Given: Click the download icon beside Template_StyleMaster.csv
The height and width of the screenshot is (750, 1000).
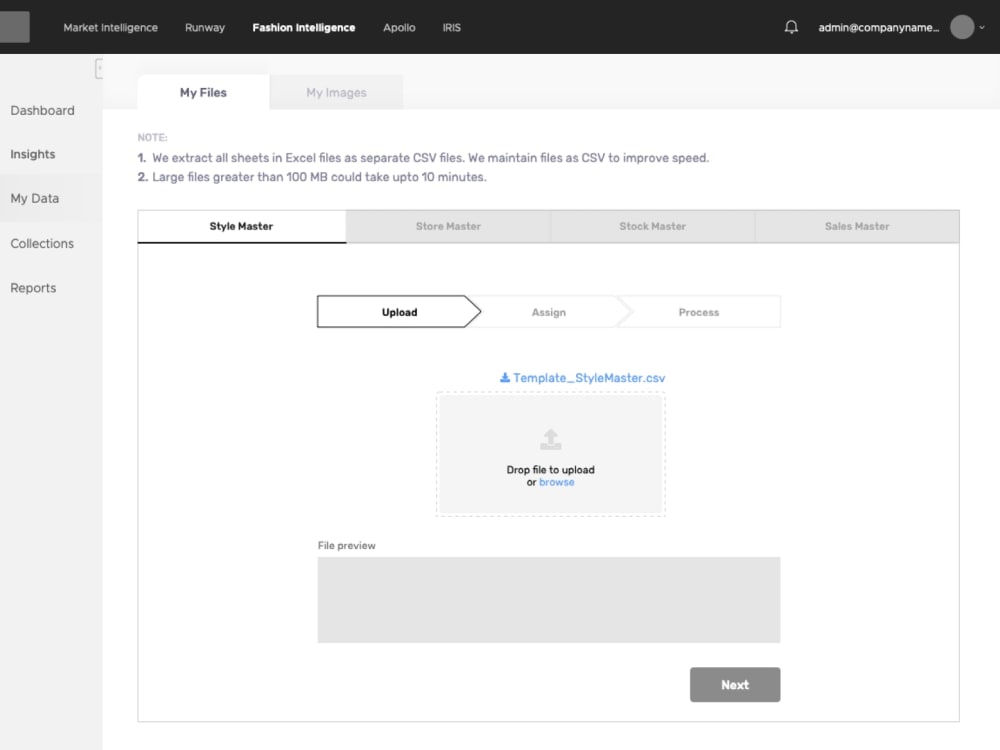Looking at the screenshot, I should point(504,378).
